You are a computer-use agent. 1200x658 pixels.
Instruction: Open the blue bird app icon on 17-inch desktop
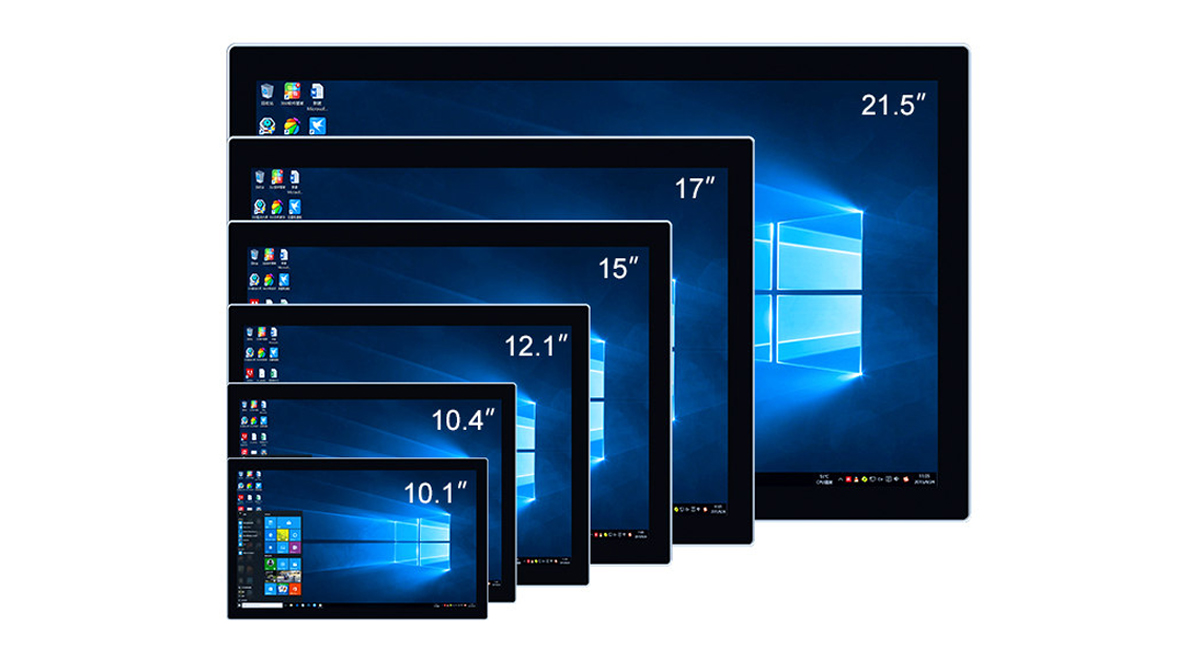pos(295,206)
